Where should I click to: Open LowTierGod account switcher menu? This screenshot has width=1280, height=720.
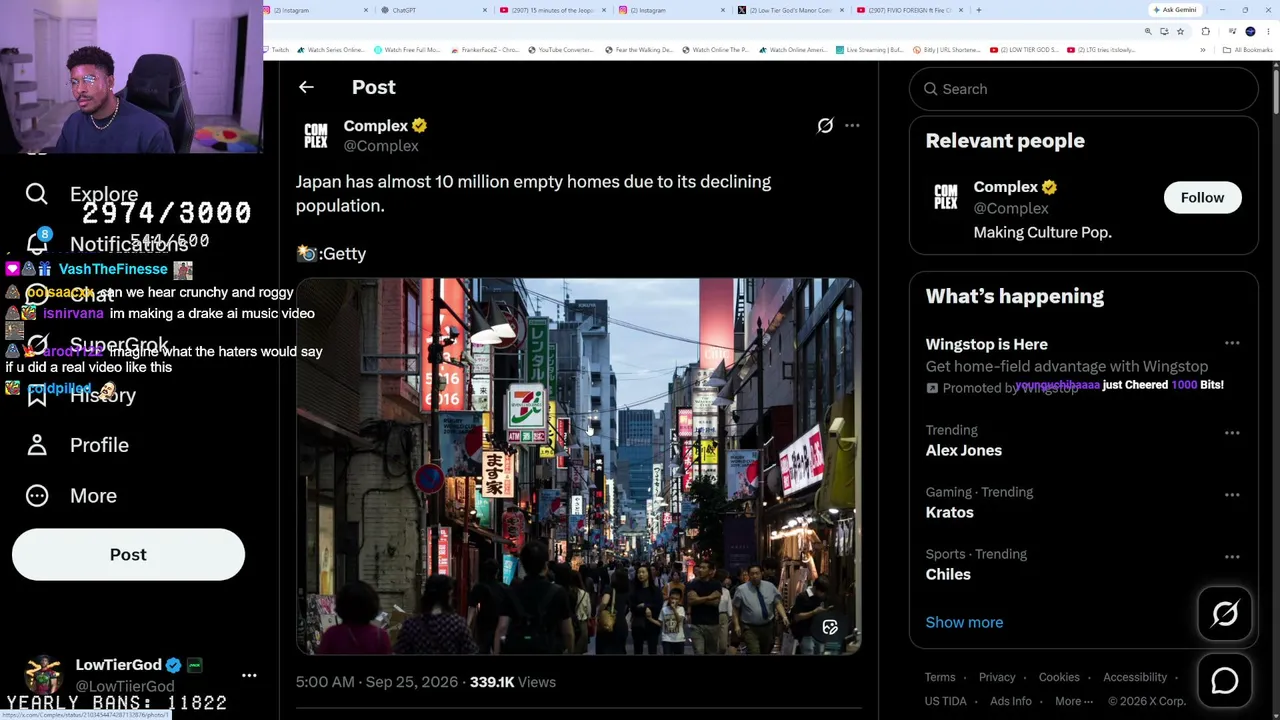(x=249, y=676)
